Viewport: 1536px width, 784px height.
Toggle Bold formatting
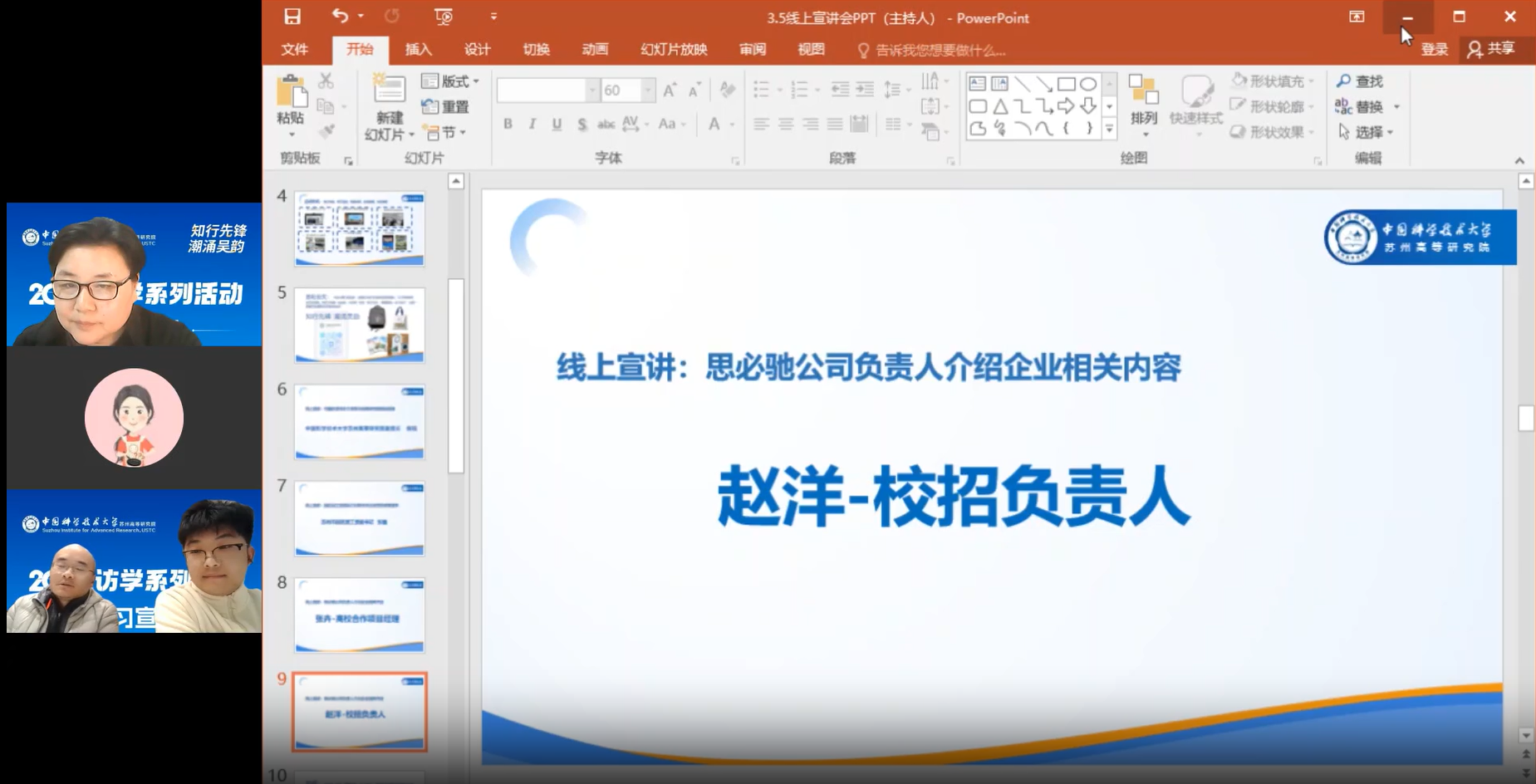tap(508, 124)
